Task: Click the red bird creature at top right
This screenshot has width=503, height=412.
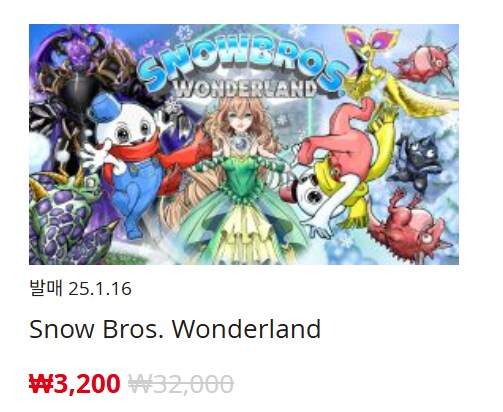Action: [x=427, y=63]
